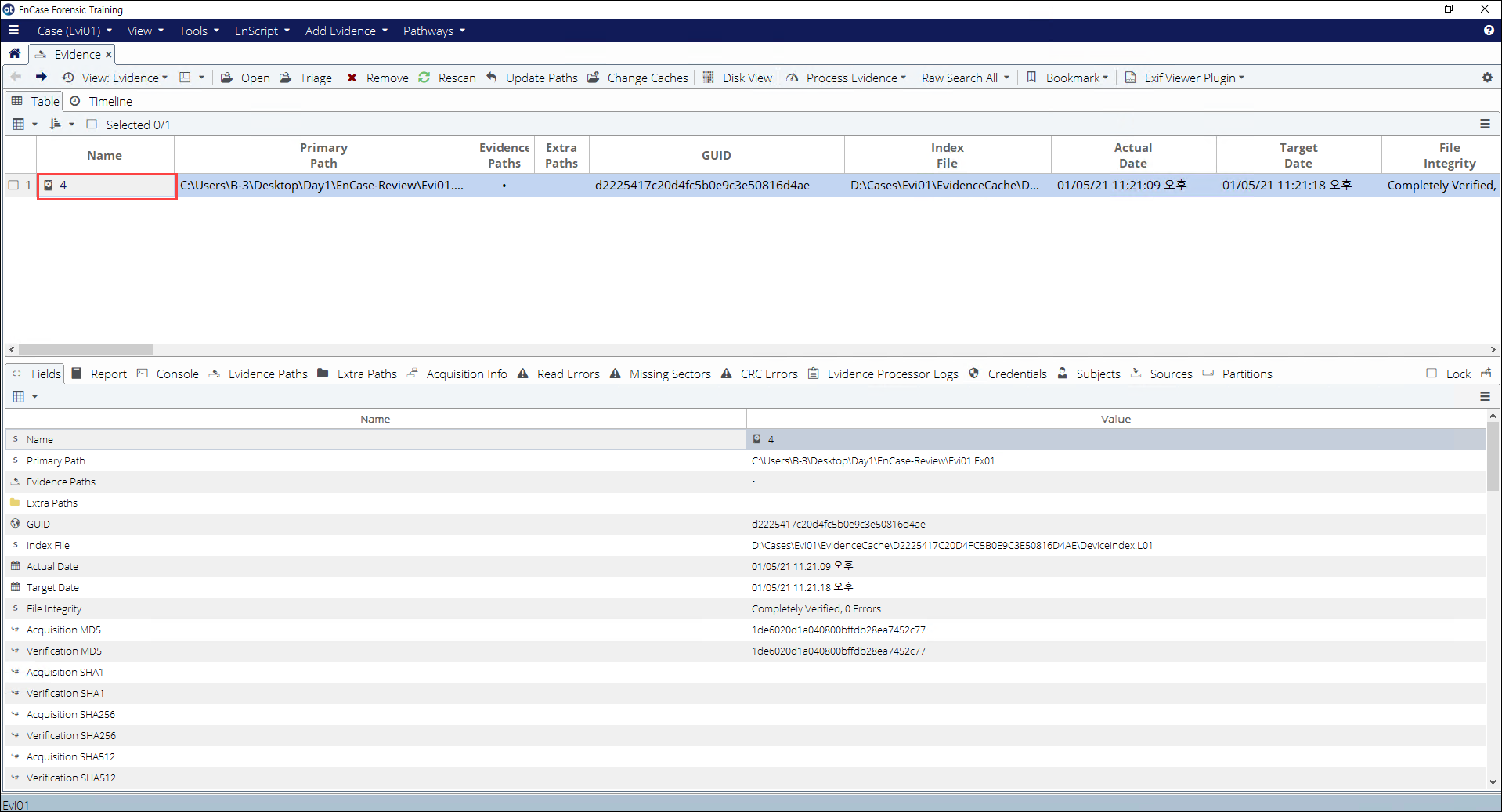
Task: Click Change Caches
Action: tap(638, 78)
